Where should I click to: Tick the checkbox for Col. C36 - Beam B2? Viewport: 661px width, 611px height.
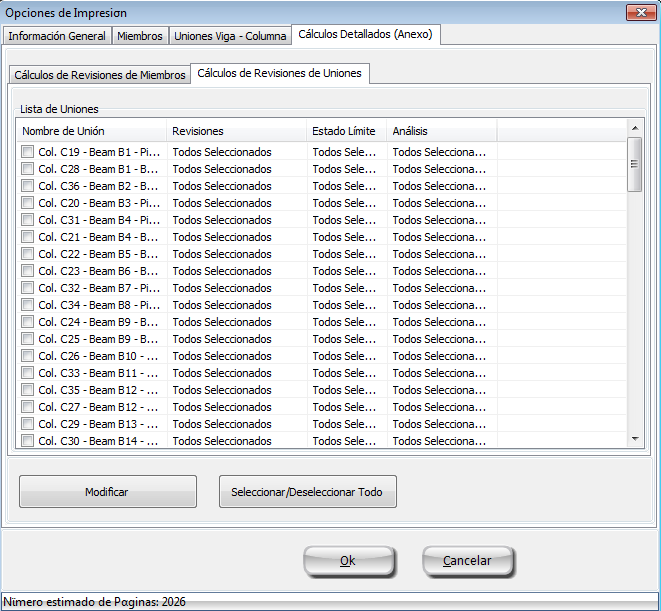click(x=28, y=186)
